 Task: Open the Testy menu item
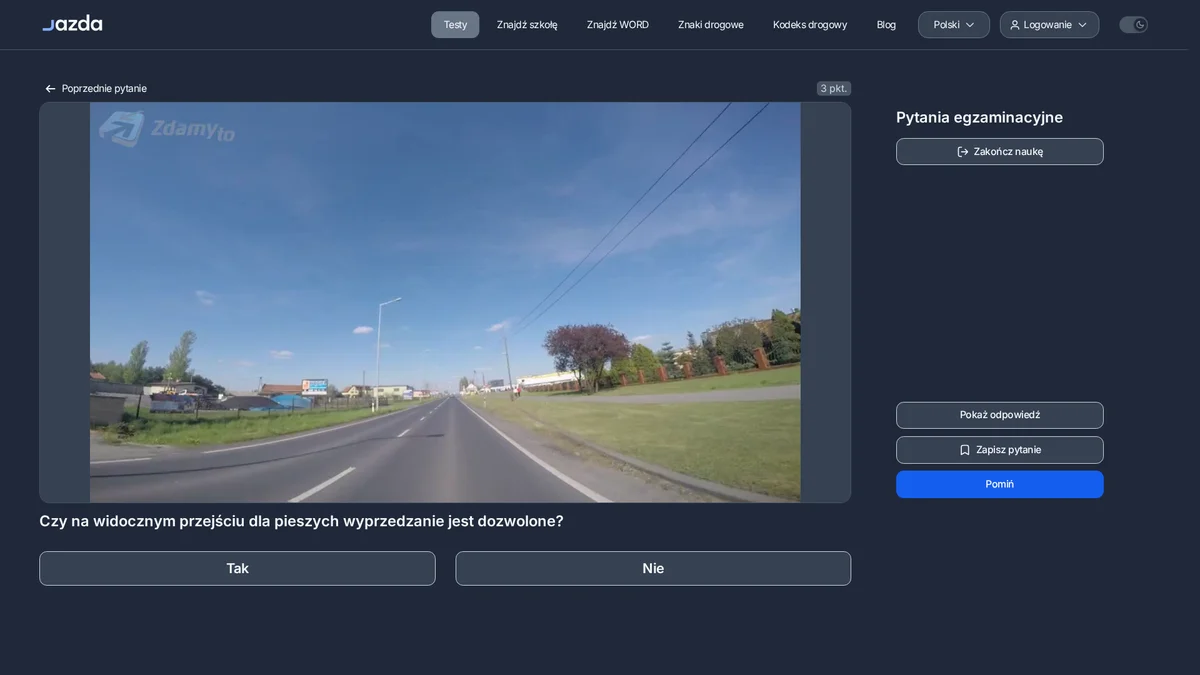[455, 25]
